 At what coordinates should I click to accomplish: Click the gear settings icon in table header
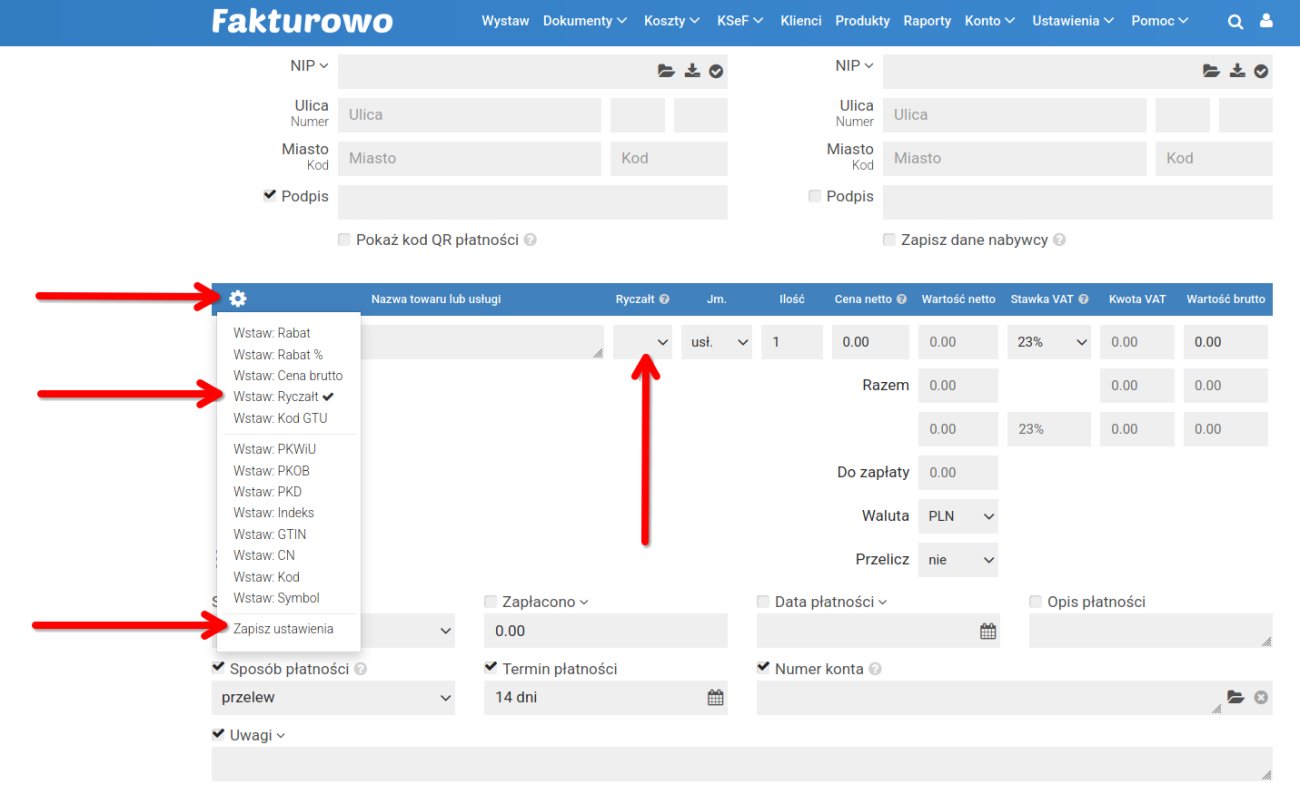pyautogui.click(x=238, y=298)
